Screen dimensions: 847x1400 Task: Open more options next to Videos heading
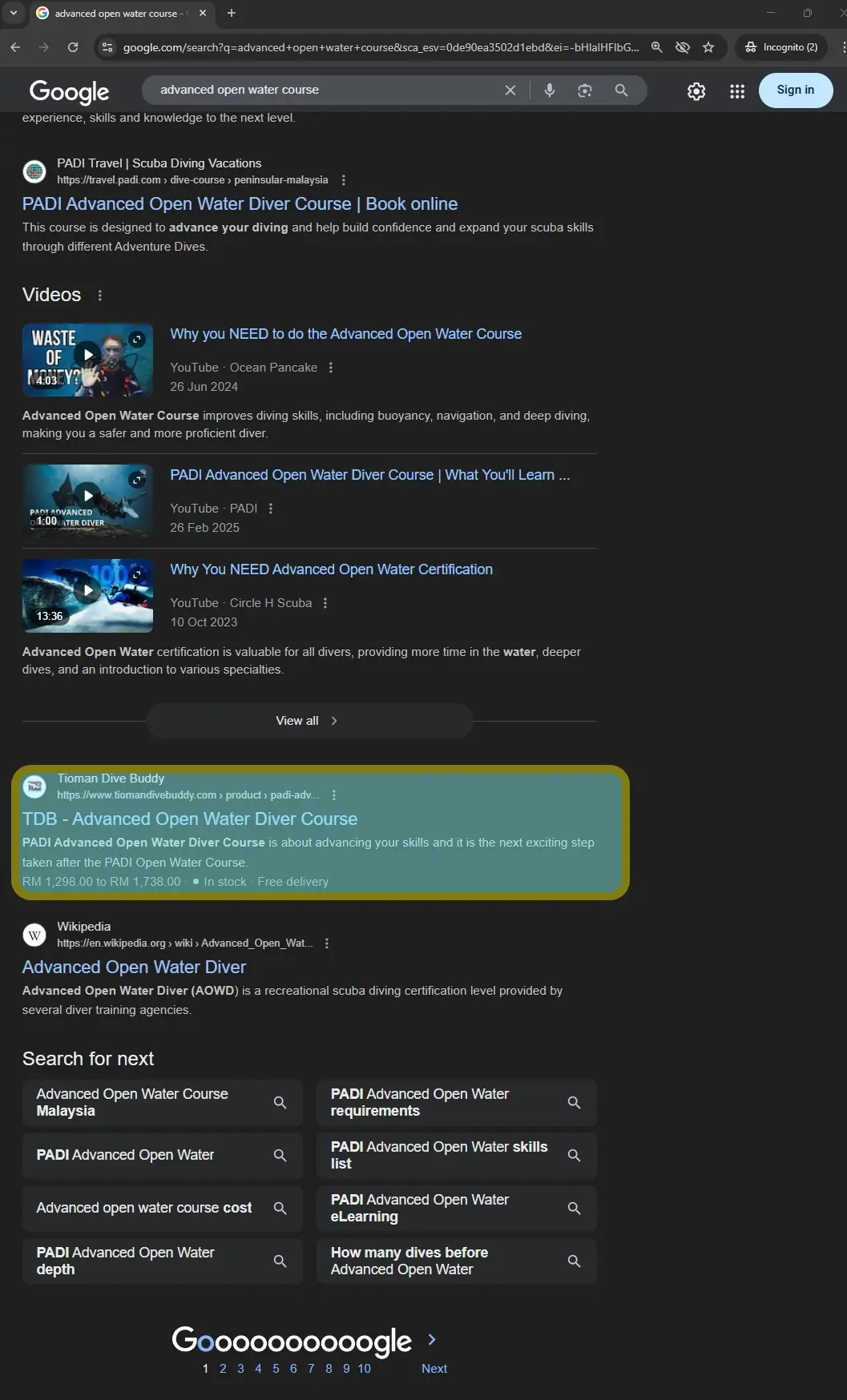tap(100, 296)
